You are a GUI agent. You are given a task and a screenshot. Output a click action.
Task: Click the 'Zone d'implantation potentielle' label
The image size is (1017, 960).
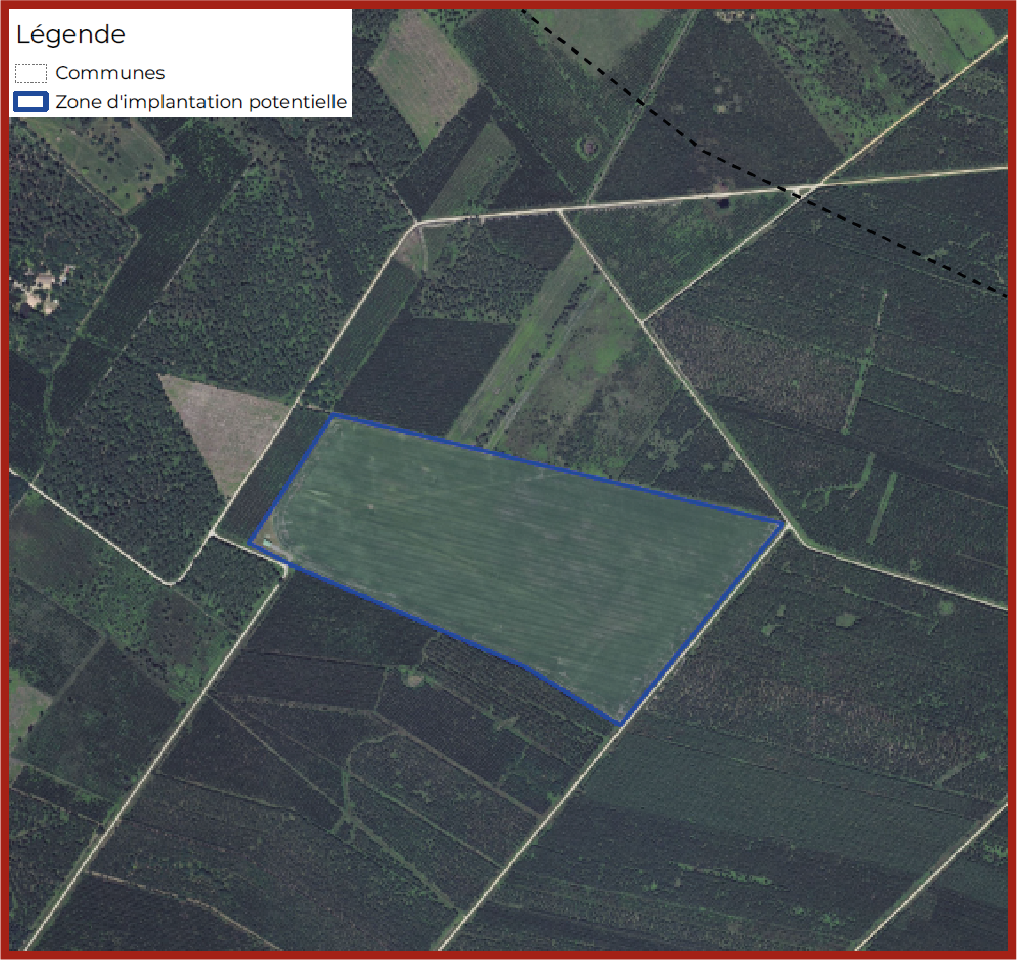(201, 102)
